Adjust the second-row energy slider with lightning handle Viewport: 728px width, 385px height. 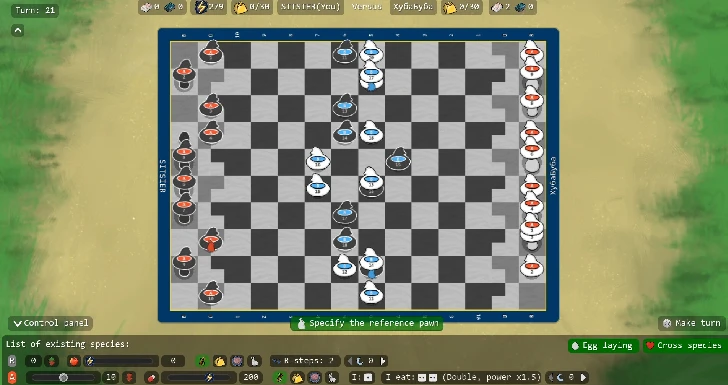coord(209,377)
